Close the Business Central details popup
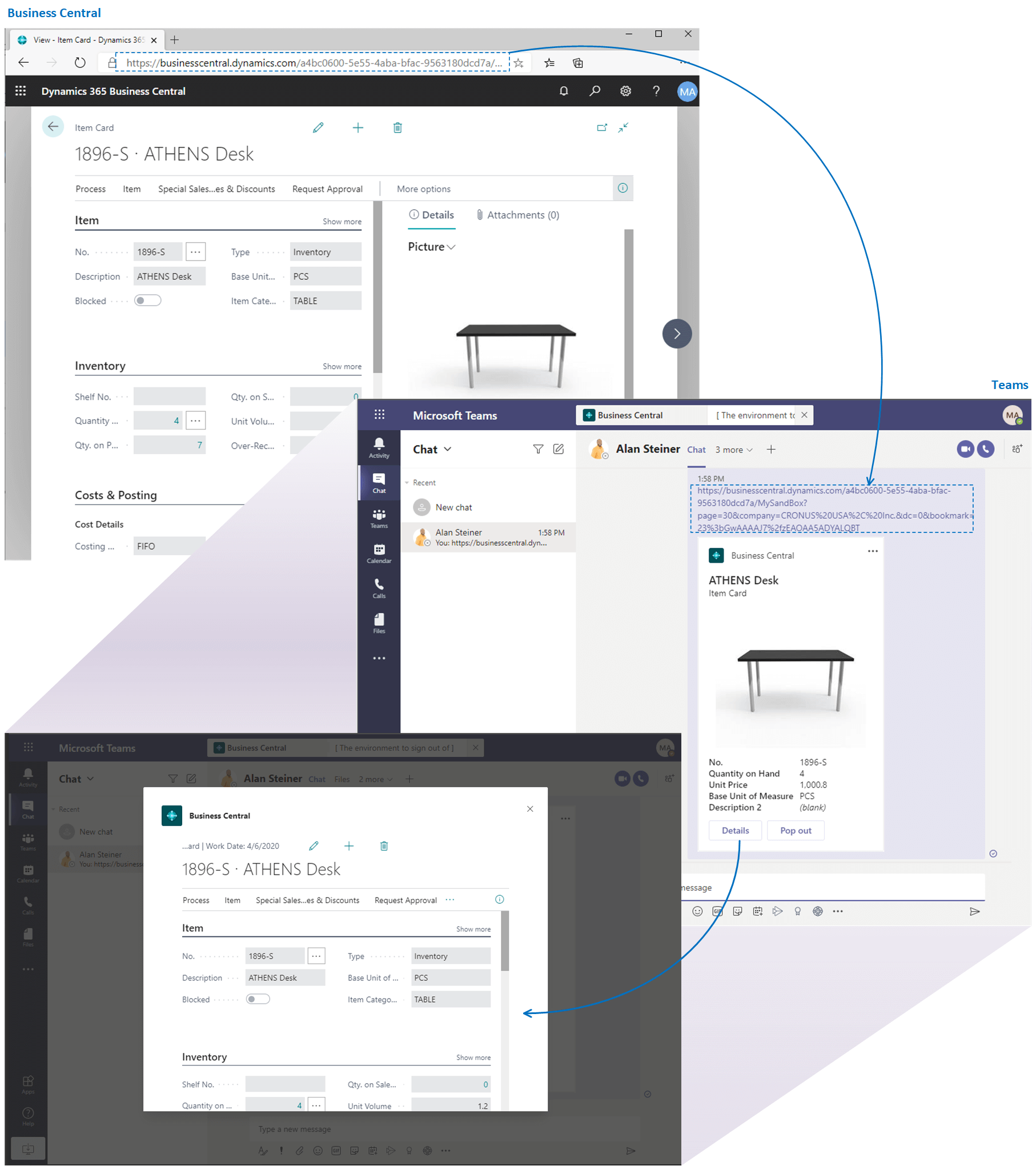Screen dimensions: 1036x1166 530,809
